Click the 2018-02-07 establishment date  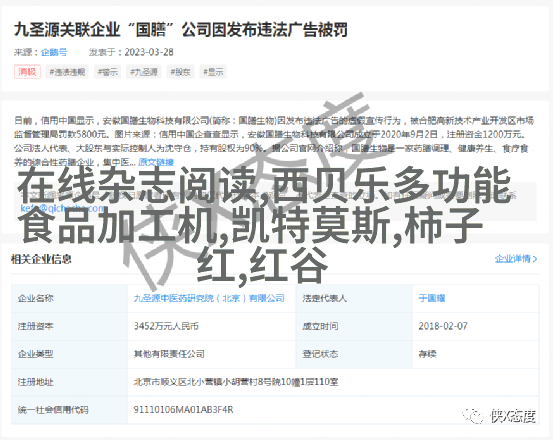pyautogui.click(x=443, y=326)
